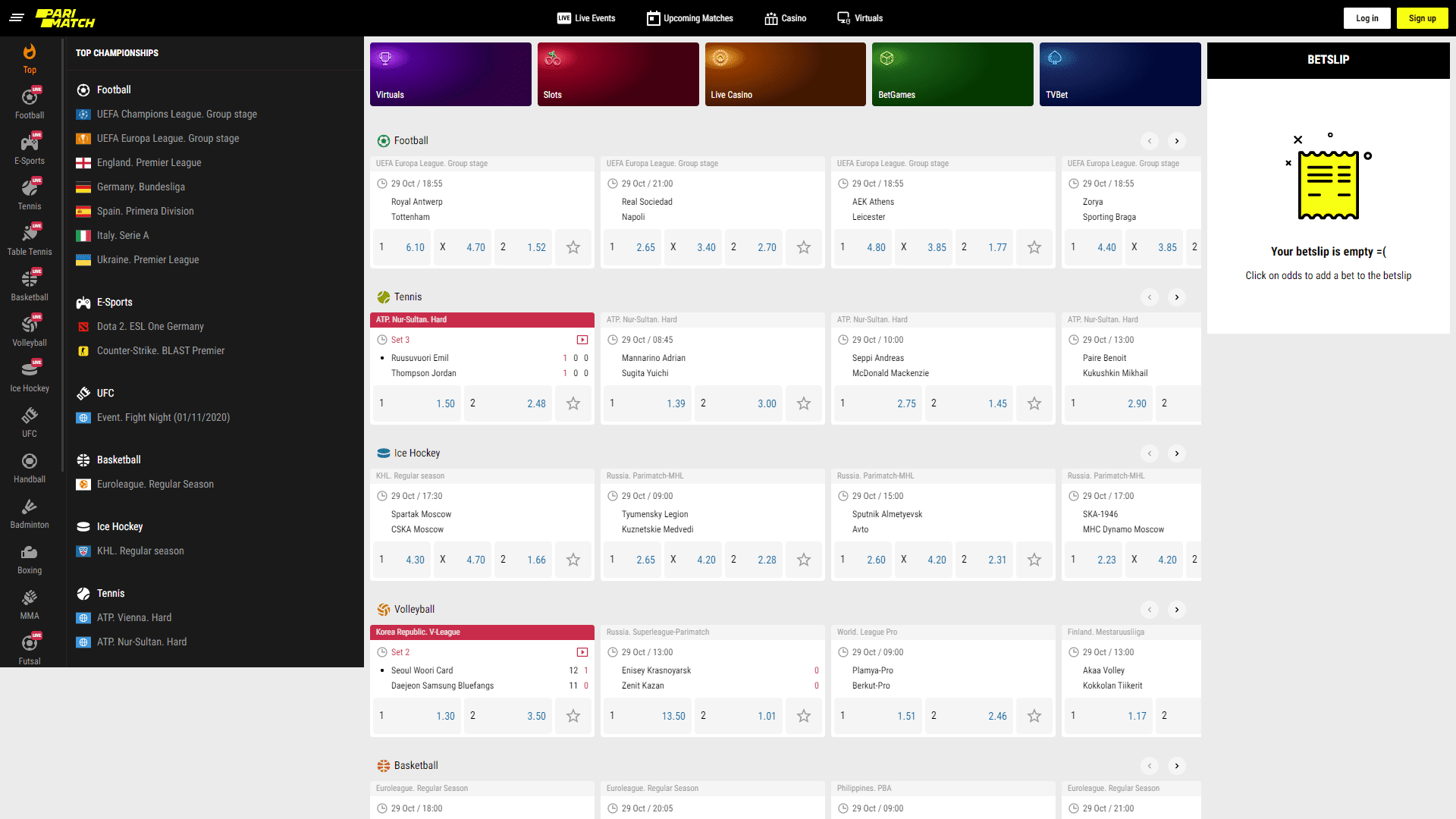Watch the Ruusuvuori vs Thompson live stream

(582, 340)
